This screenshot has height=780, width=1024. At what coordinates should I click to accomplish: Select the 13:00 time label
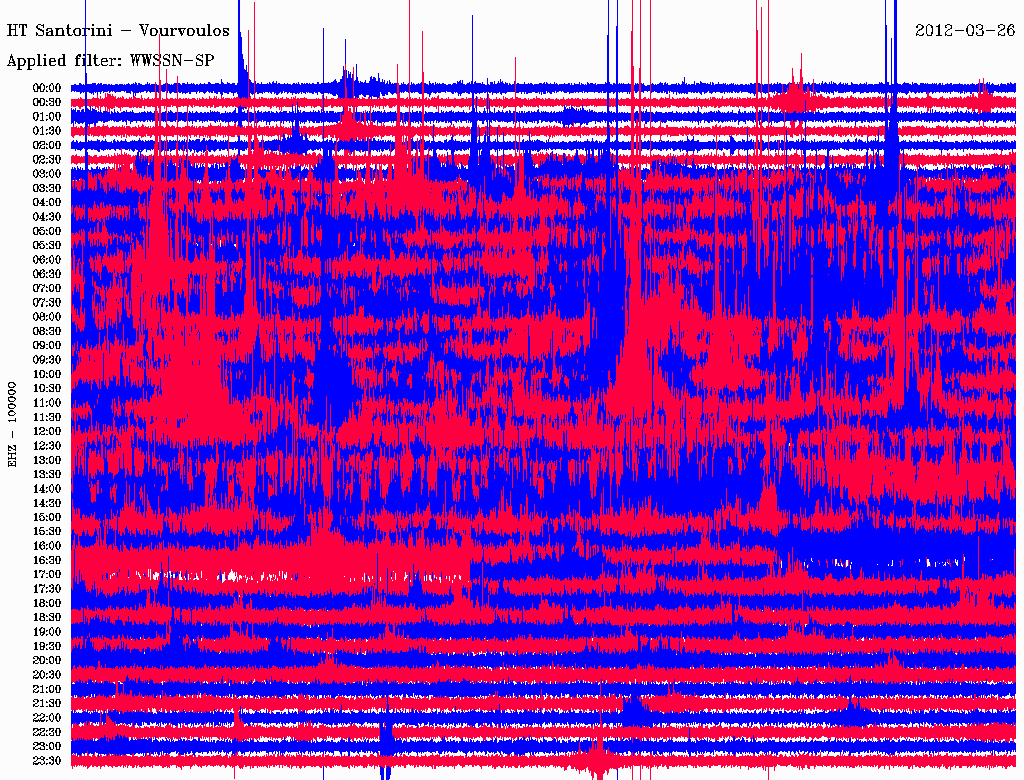[47, 460]
